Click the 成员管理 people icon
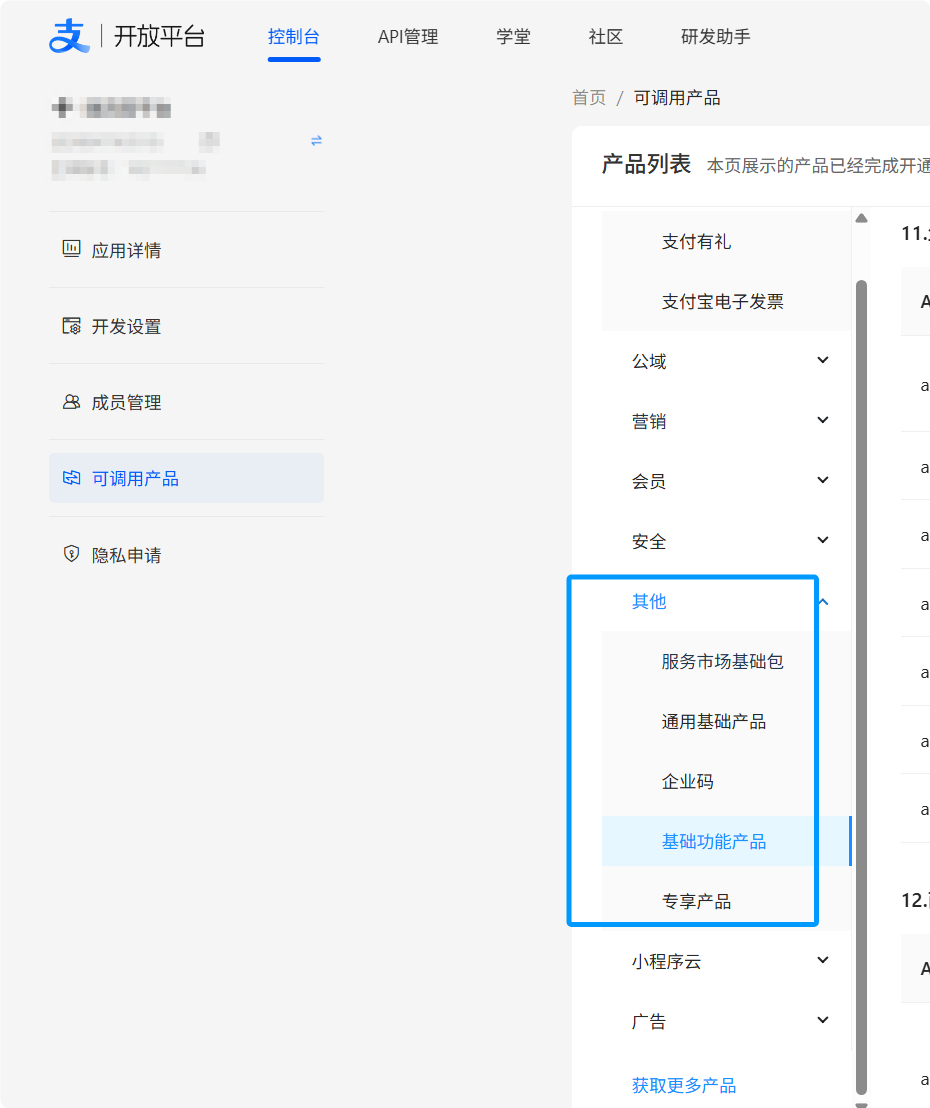 click(x=71, y=401)
